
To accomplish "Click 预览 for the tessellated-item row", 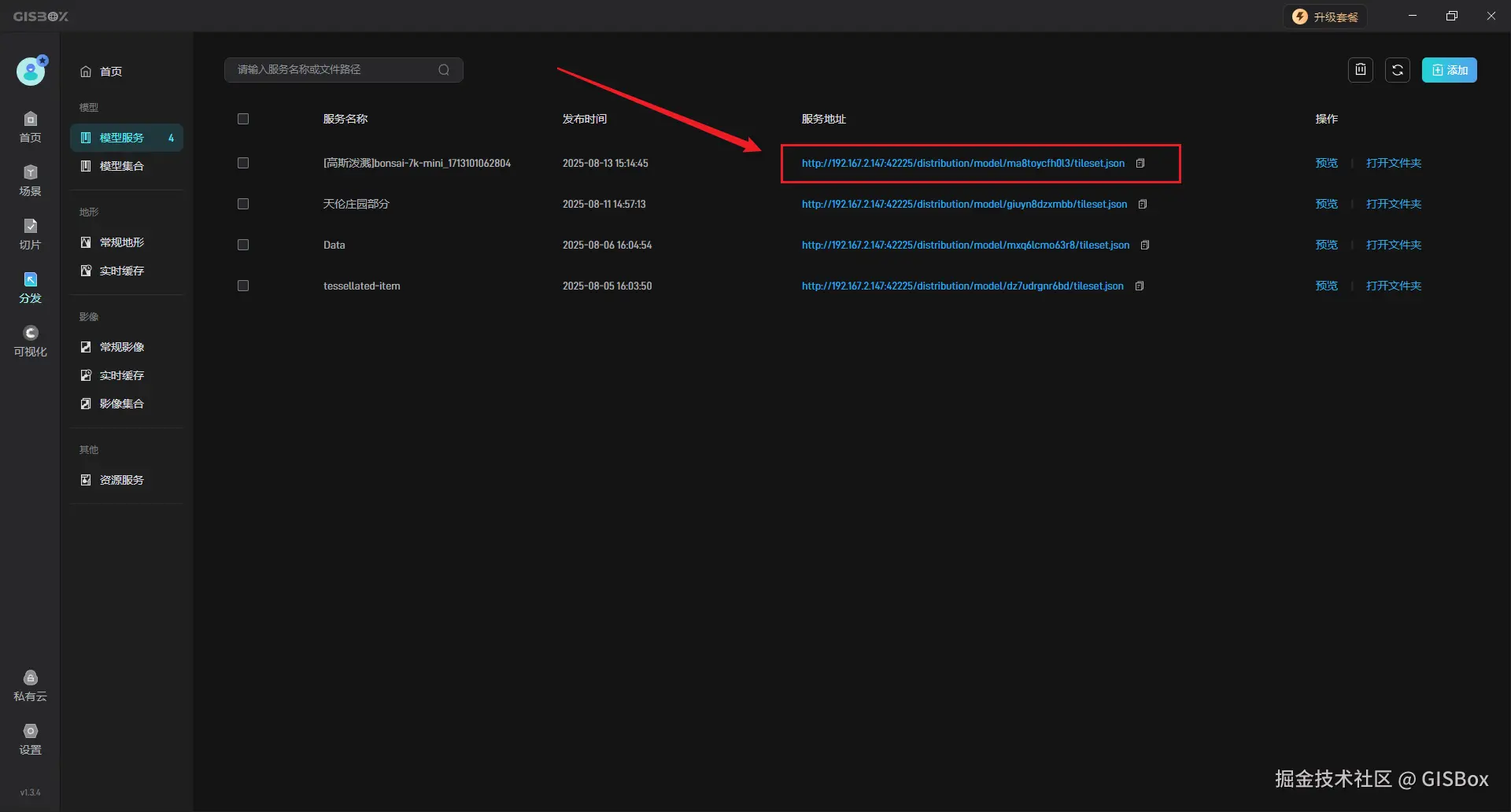I will (x=1327, y=286).
